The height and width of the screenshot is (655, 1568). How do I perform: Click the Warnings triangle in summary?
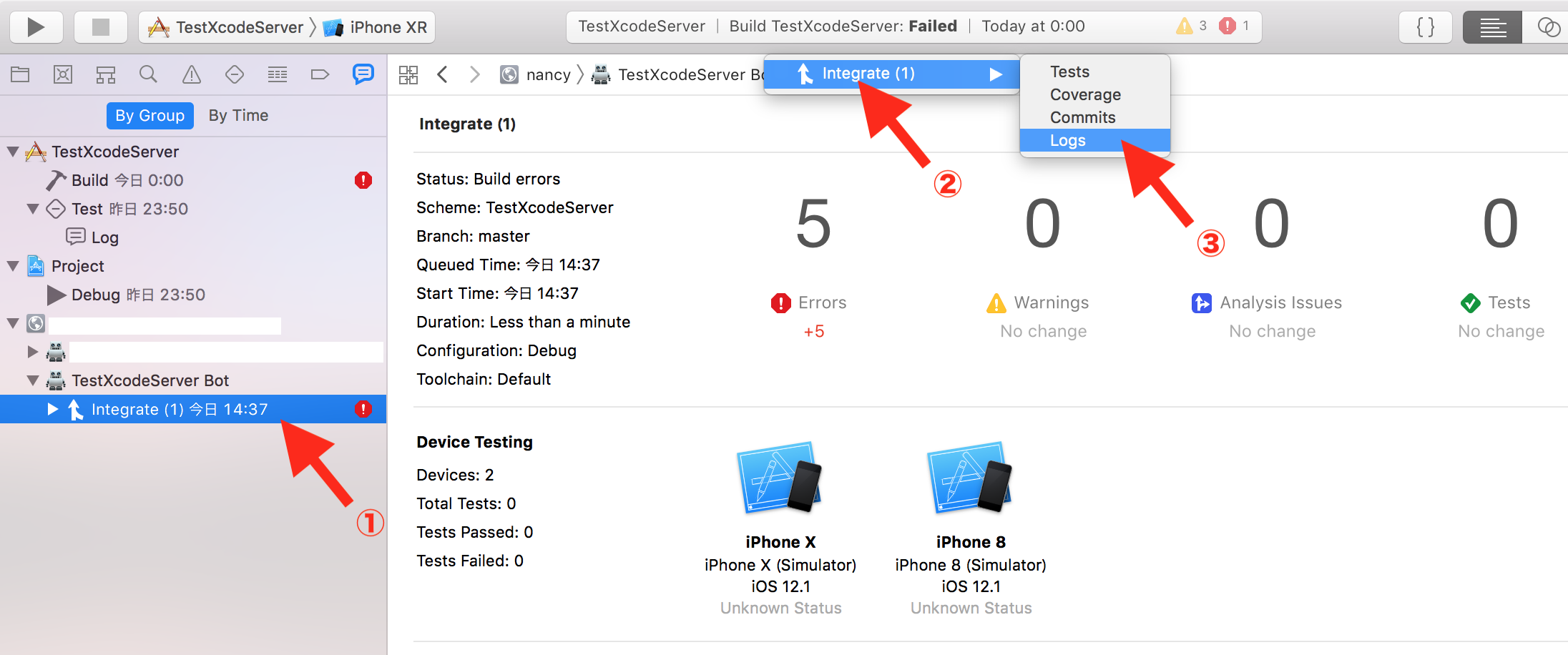pos(996,303)
